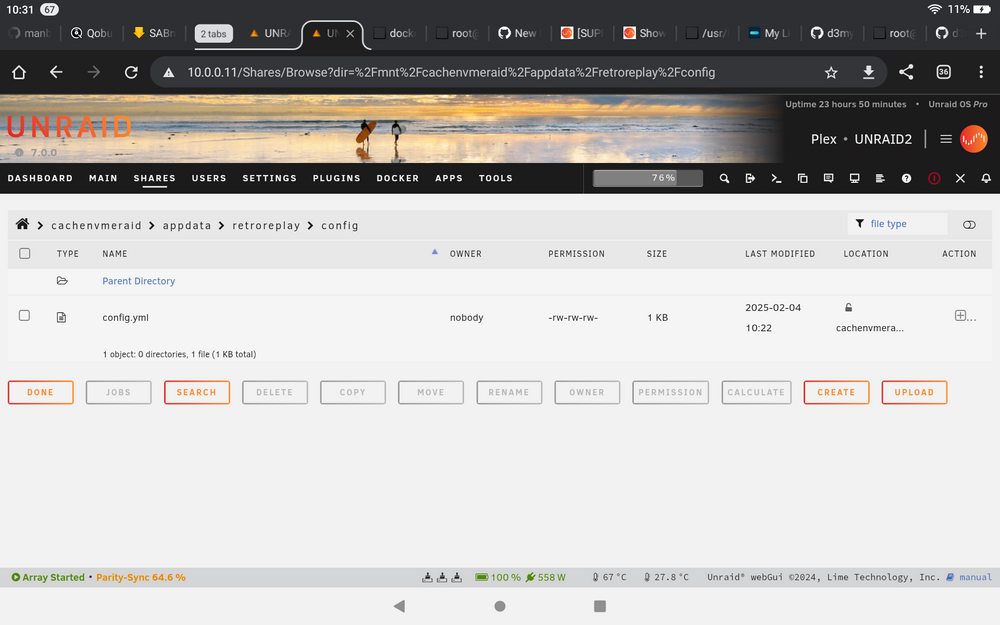The width and height of the screenshot is (1000, 625).
Task: Open the tab switcher showing 36
Action: pos(943,72)
